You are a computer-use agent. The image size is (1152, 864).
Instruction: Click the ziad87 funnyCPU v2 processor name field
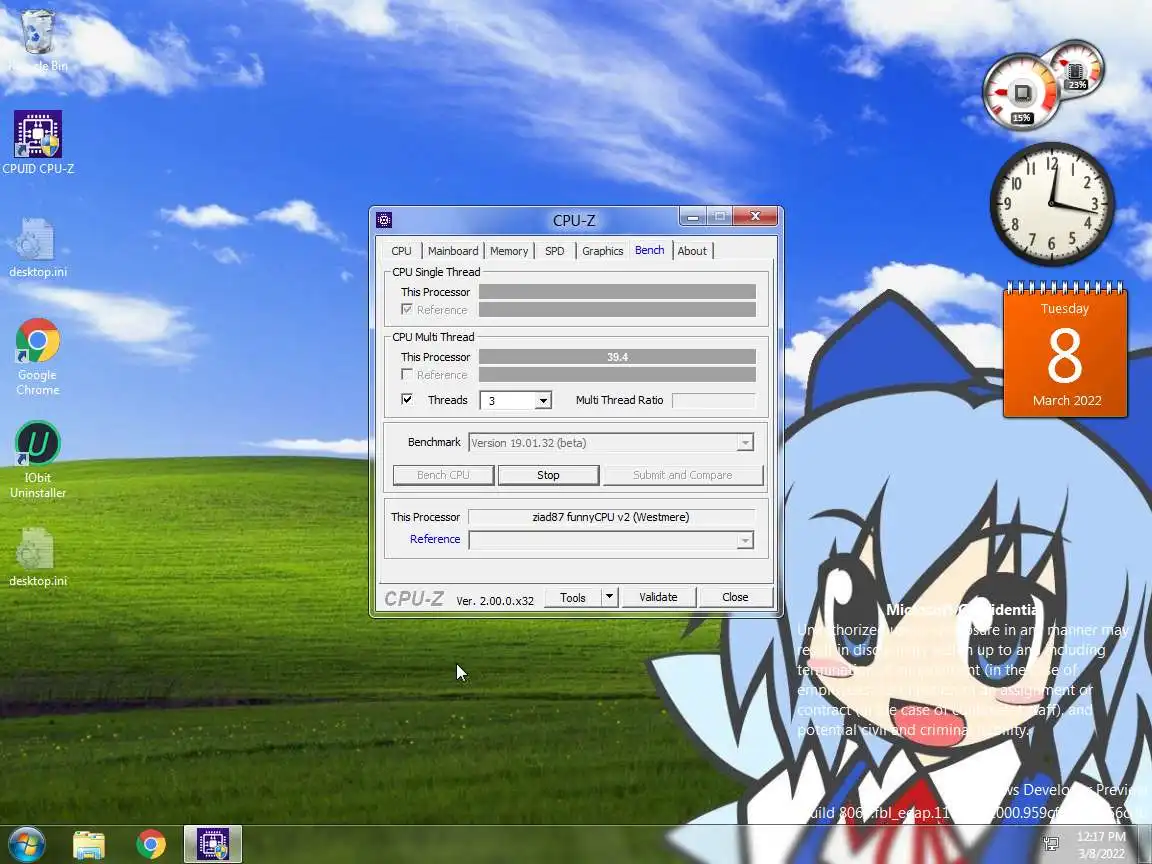pyautogui.click(x=611, y=516)
